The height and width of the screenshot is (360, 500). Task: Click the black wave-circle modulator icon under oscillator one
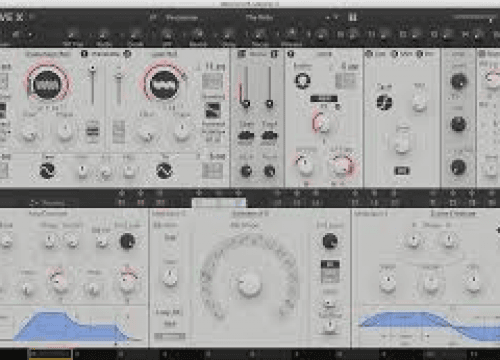click(x=47, y=170)
